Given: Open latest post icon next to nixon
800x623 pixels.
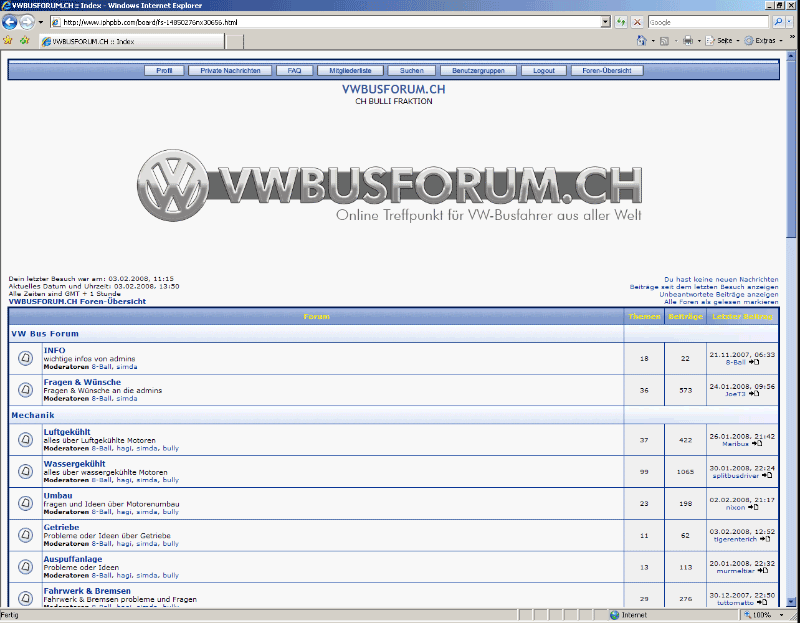Looking at the screenshot, I should [753, 507].
